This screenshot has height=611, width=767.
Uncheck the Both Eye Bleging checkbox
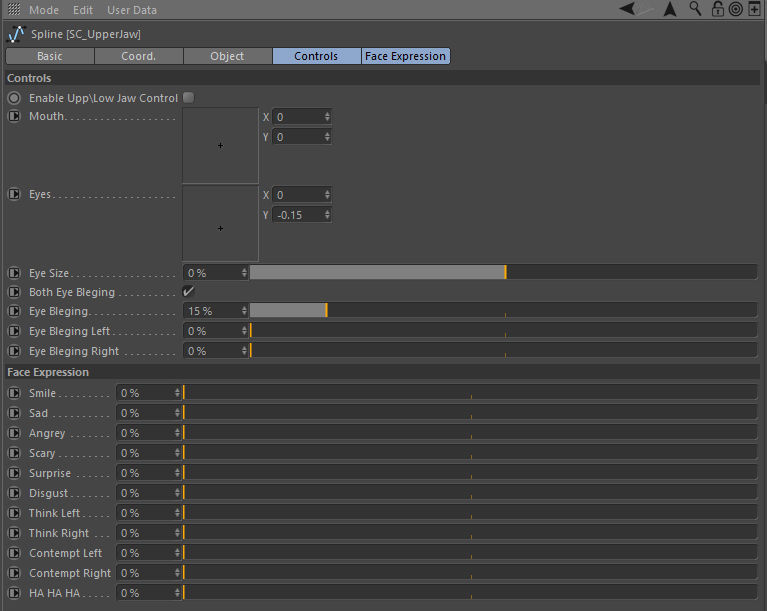[x=188, y=291]
